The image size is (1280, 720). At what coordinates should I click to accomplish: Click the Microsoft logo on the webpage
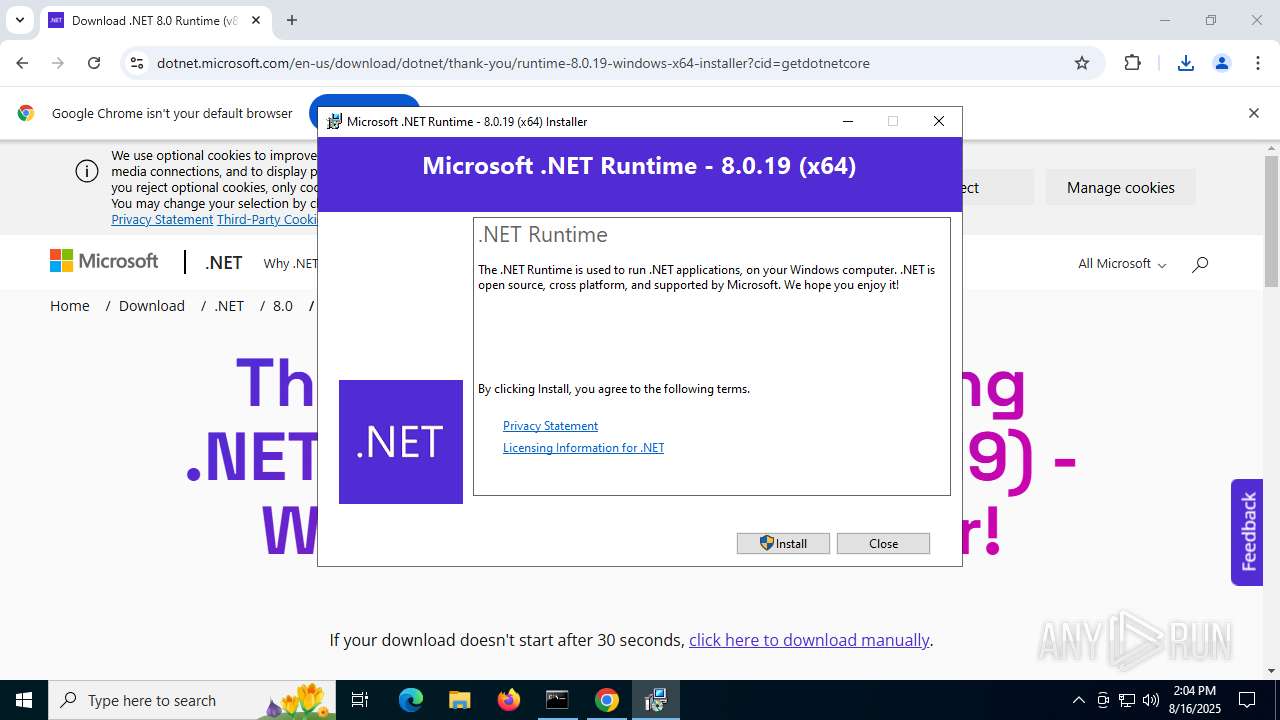[104, 261]
